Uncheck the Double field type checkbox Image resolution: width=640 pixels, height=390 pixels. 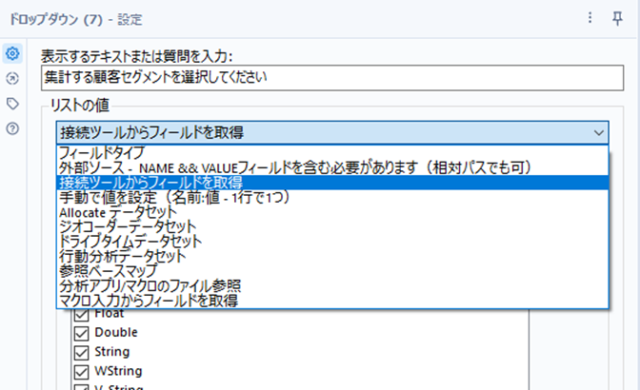[81, 333]
